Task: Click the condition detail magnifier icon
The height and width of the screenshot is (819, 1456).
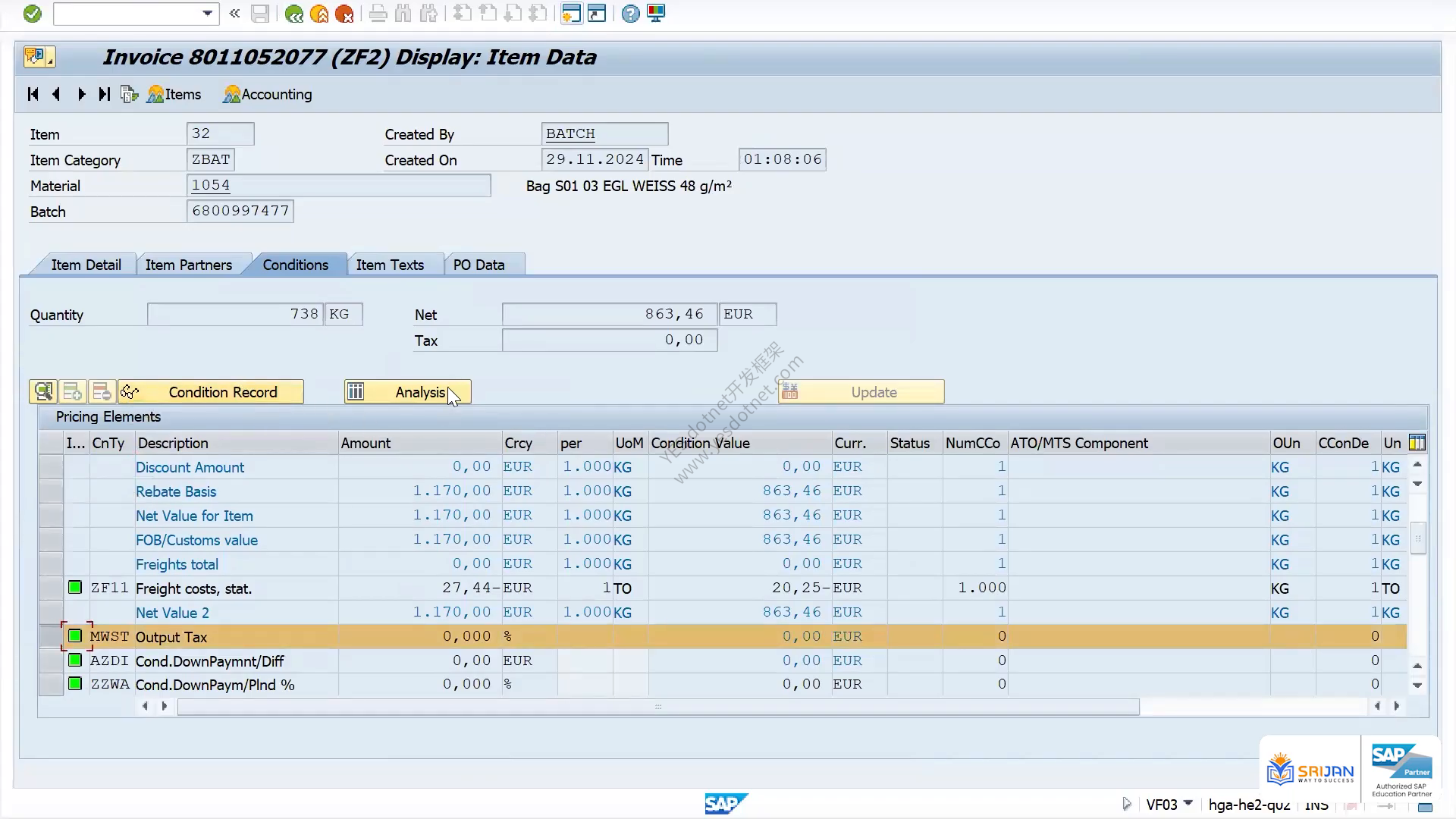Action: pyautogui.click(x=43, y=392)
